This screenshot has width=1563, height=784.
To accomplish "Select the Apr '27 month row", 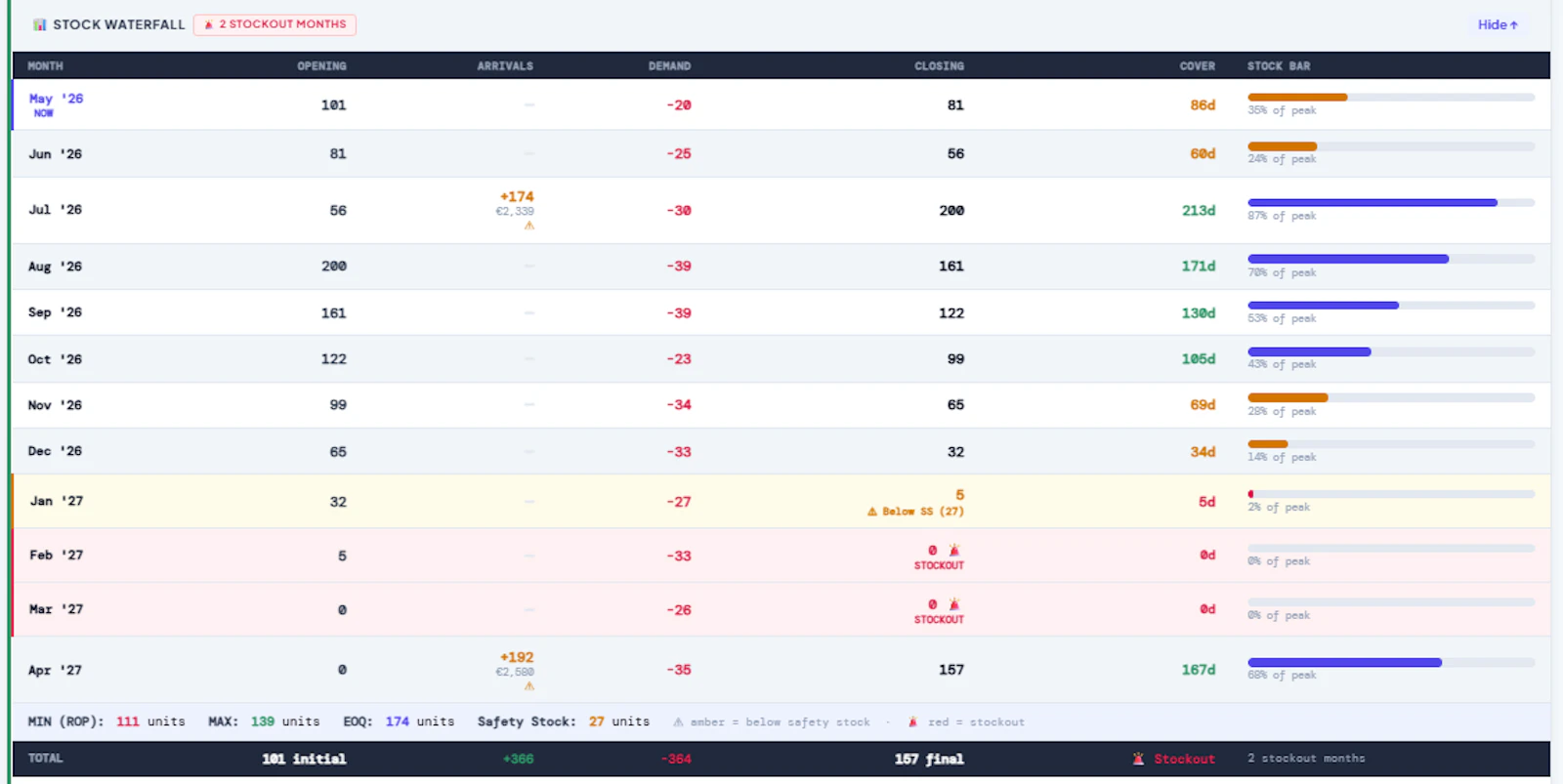I will (x=781, y=670).
